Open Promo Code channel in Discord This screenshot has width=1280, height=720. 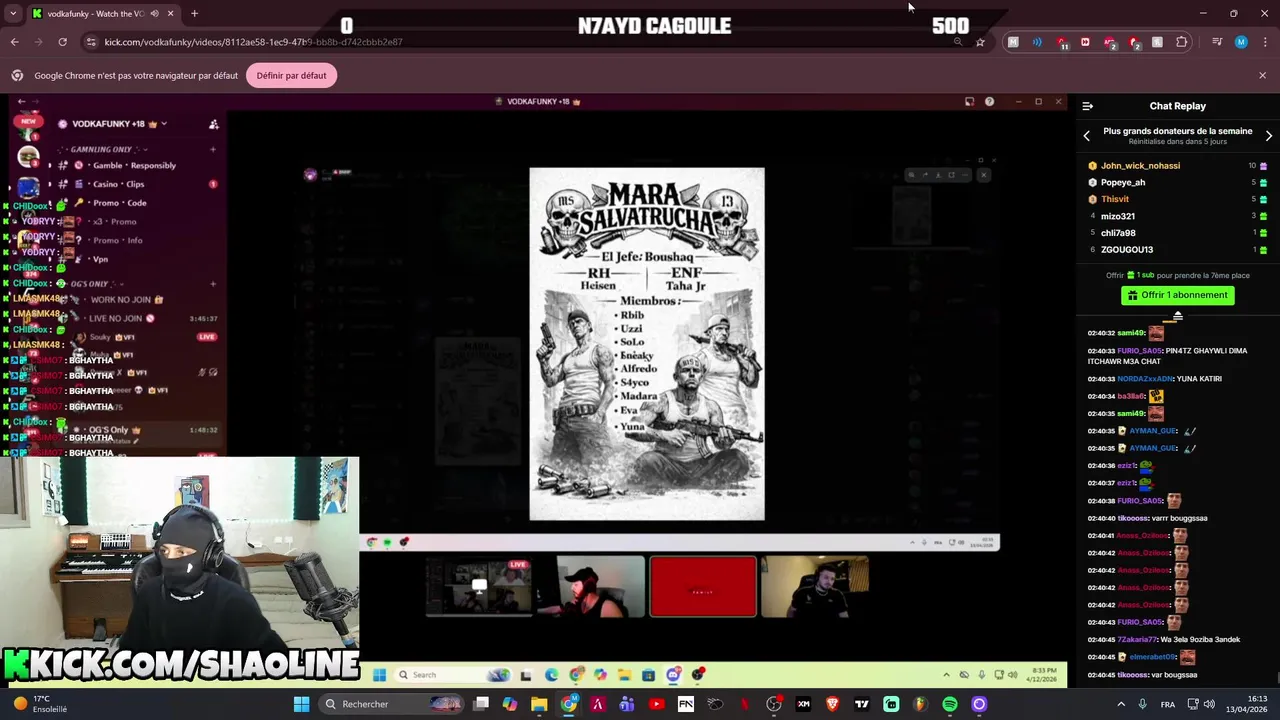pos(119,203)
